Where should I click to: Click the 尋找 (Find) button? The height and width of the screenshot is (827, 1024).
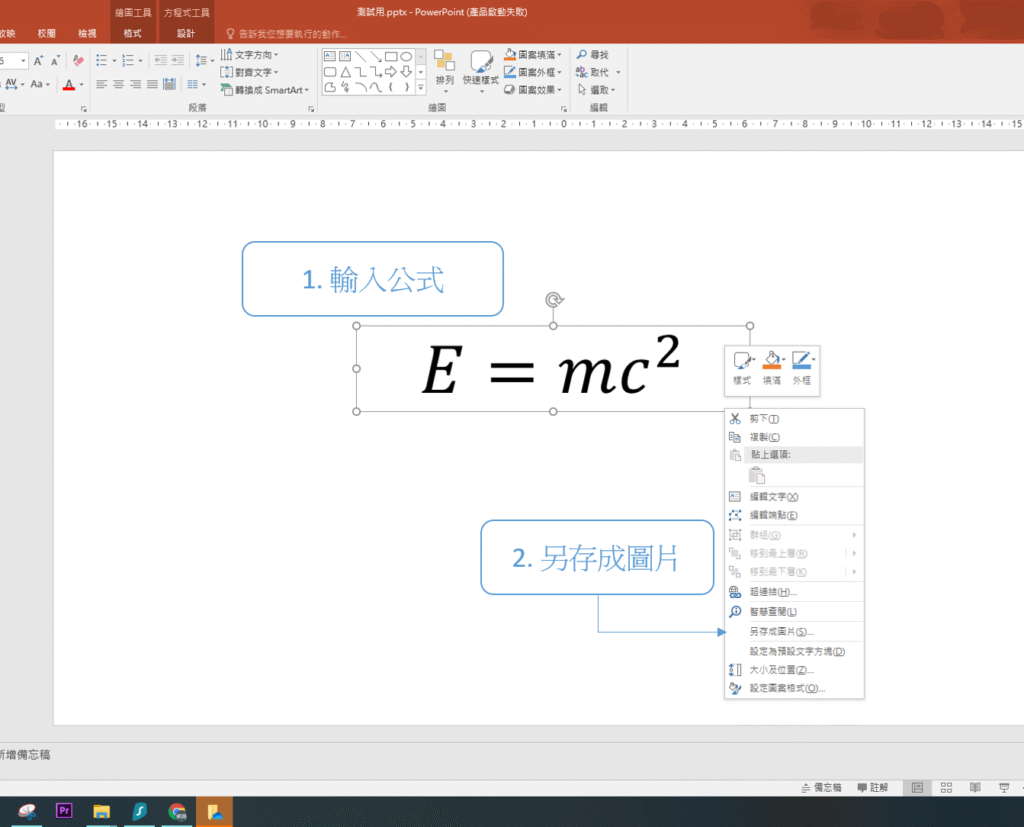(593, 55)
